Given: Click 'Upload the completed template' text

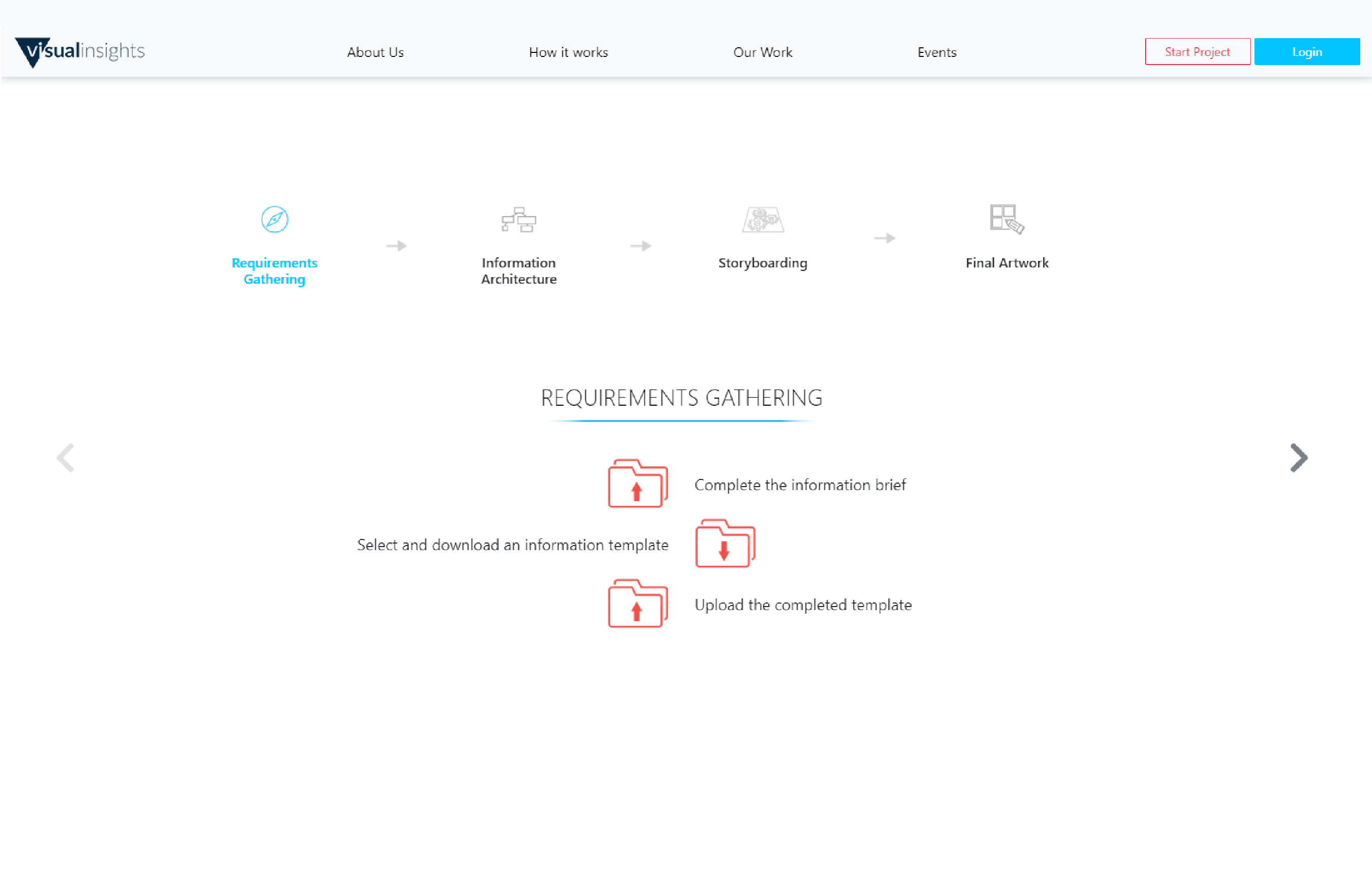Looking at the screenshot, I should (x=803, y=605).
